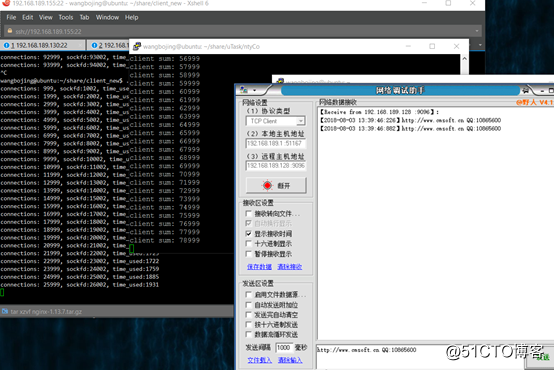Image resolution: width=554 pixels, height=370 pixels.
Task: Click the 保存数据 link
Action: click(259, 267)
